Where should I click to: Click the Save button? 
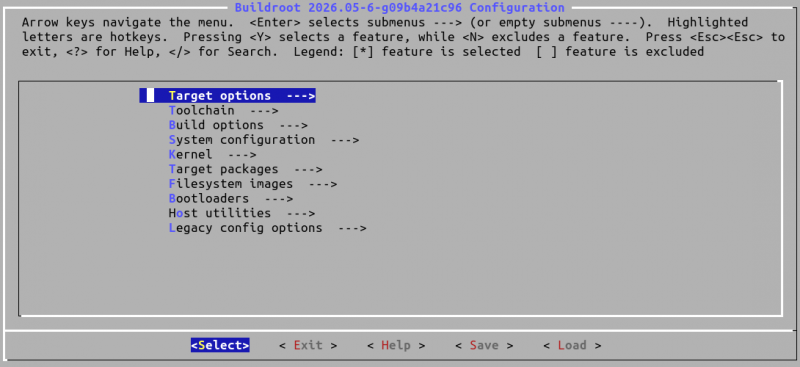484,345
